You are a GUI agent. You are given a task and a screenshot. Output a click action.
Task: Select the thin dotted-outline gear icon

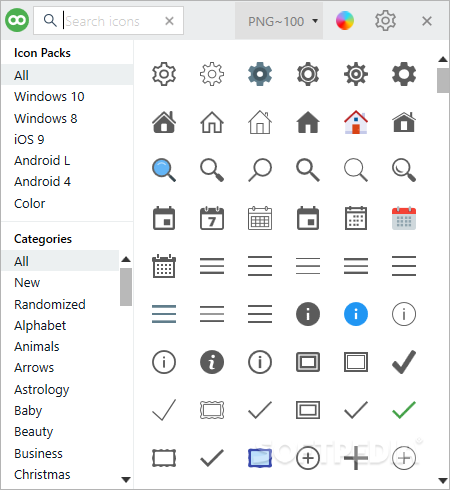212,74
